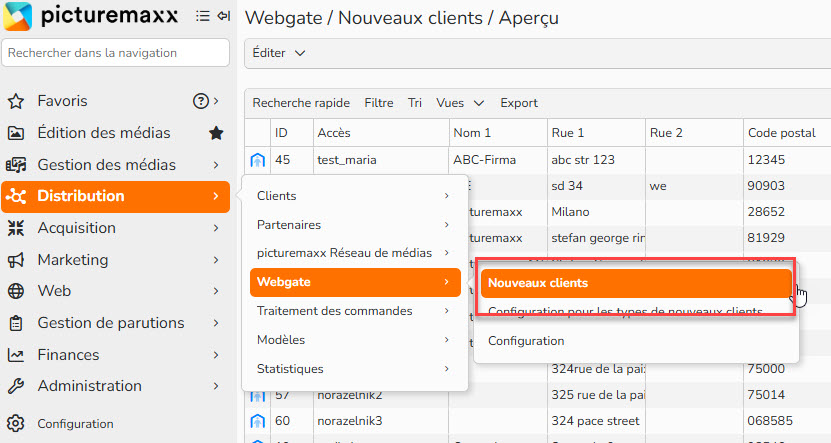Toggle the navigation list view icon
This screenshot has height=443, width=831.
coord(202,16)
